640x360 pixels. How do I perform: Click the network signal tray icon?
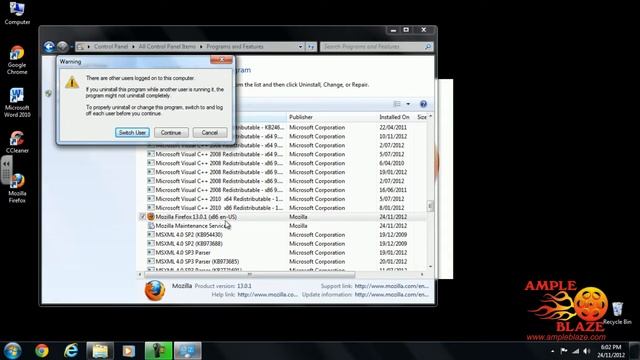576,351
